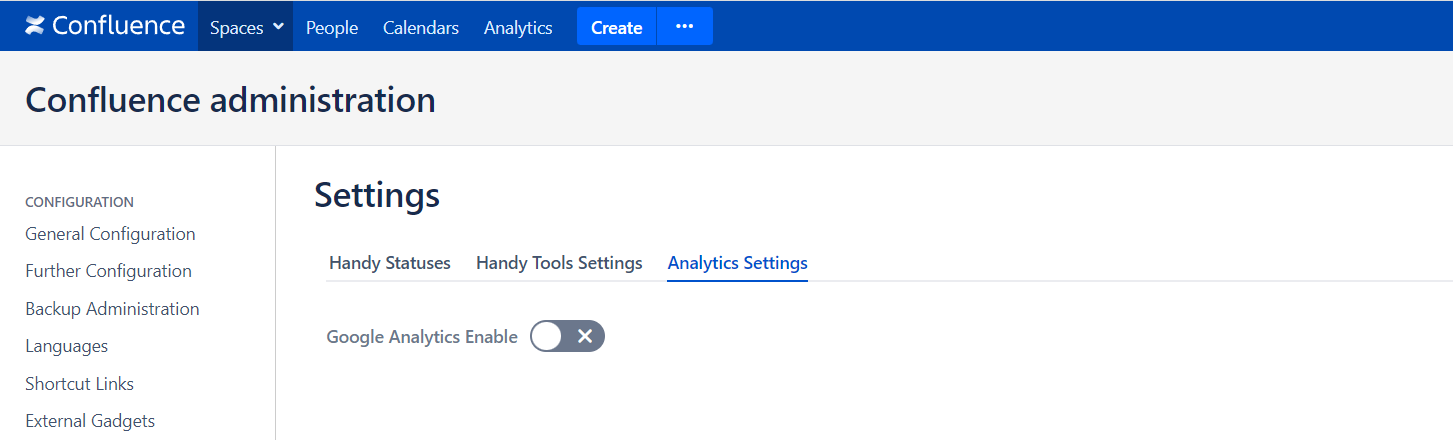Click the CONFIGURATION section header
Image resolution: width=1453 pixels, height=440 pixels.
coord(79,202)
